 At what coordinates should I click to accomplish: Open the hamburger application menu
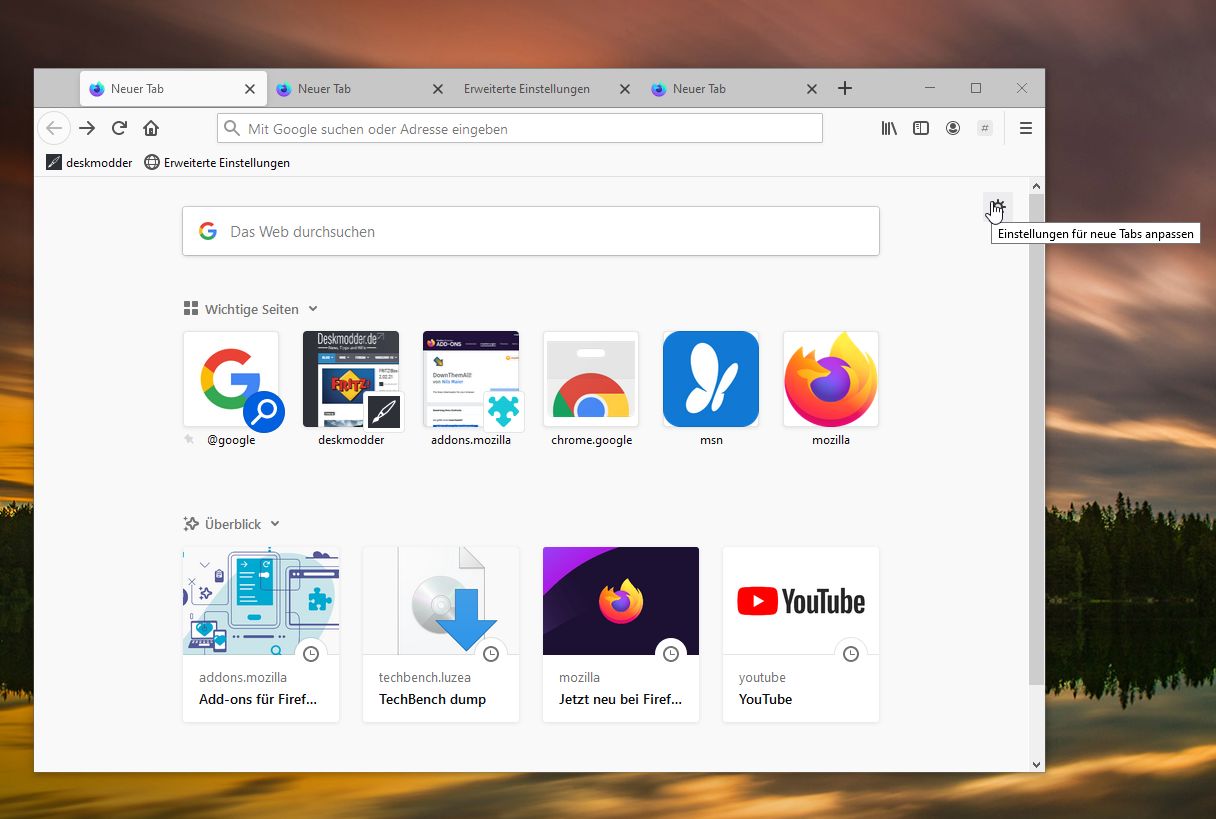[1025, 128]
